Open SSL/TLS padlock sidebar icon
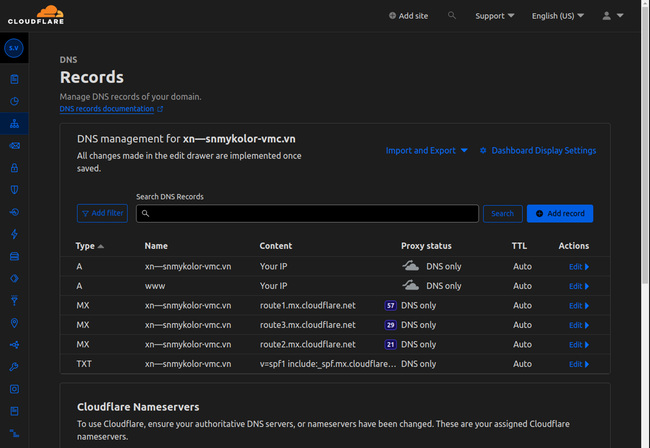Viewport: 650px width, 448px height. click(14, 167)
